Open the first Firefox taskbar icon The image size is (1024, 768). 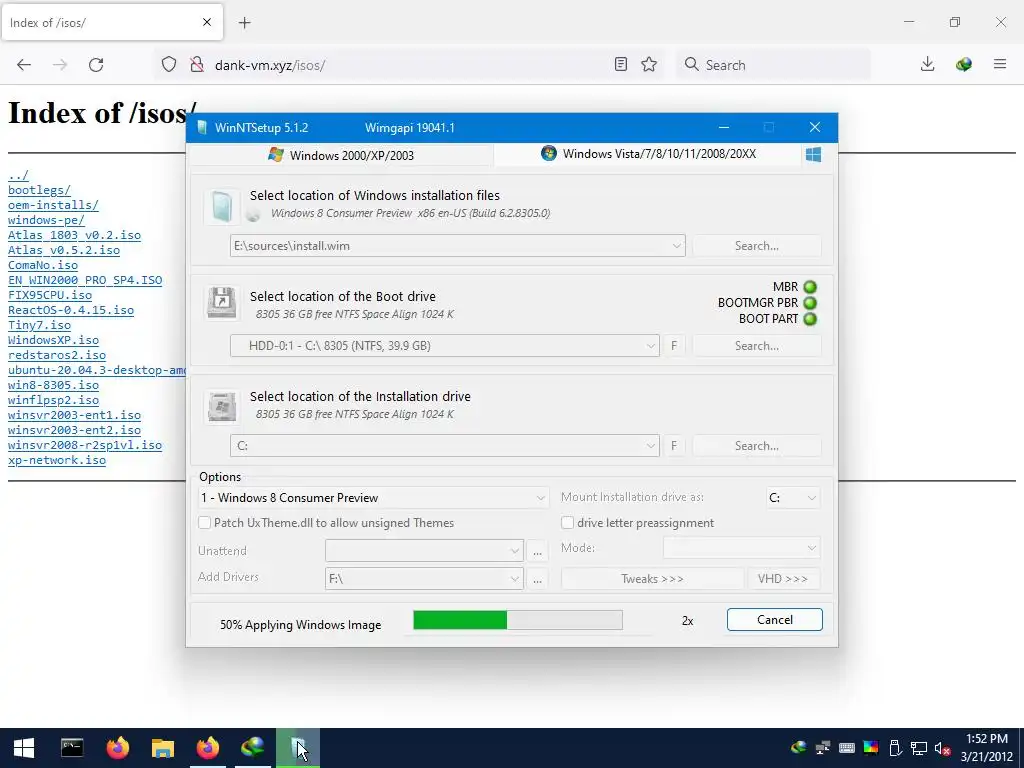click(x=118, y=748)
